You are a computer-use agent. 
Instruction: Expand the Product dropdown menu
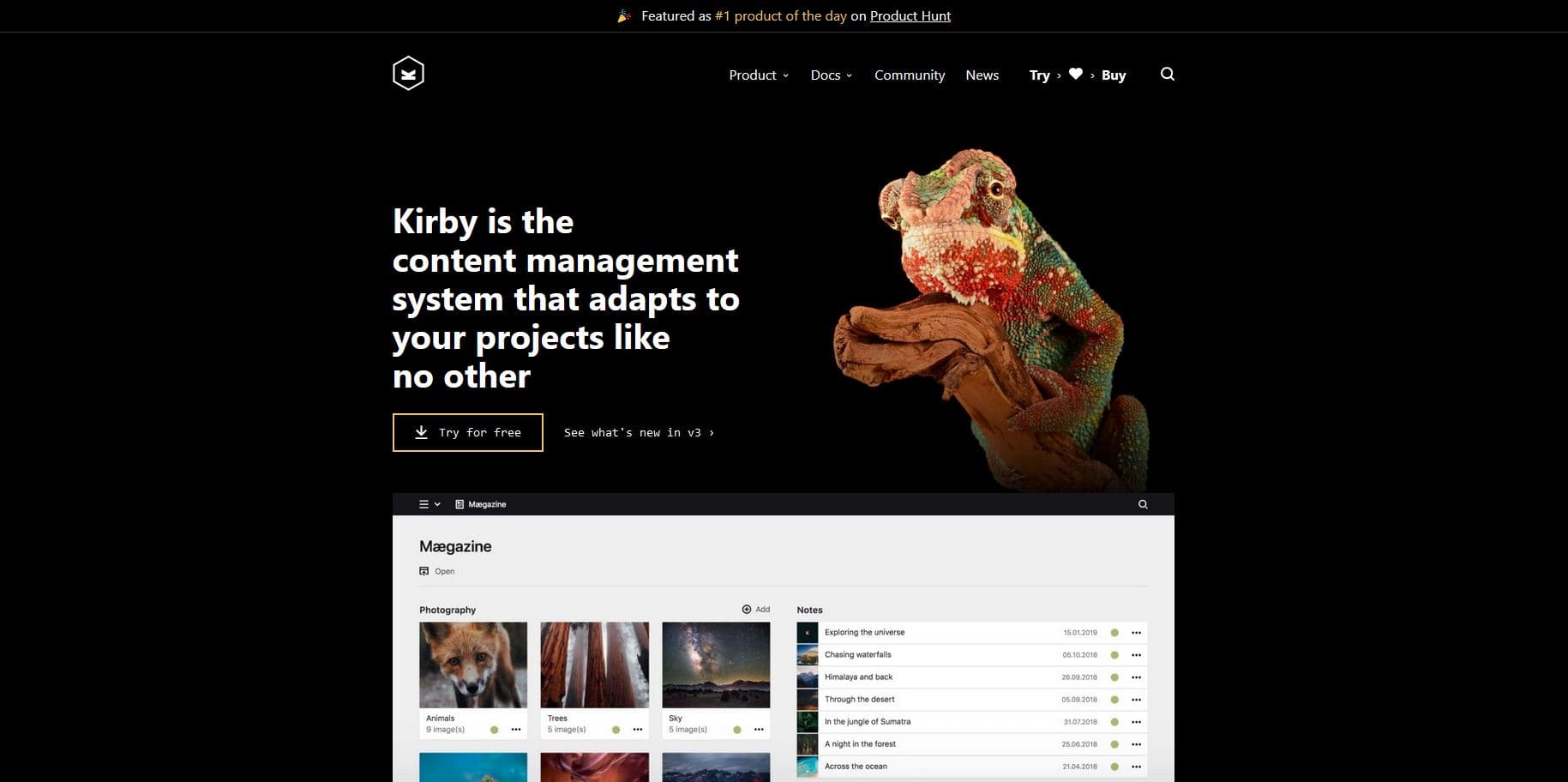[758, 75]
